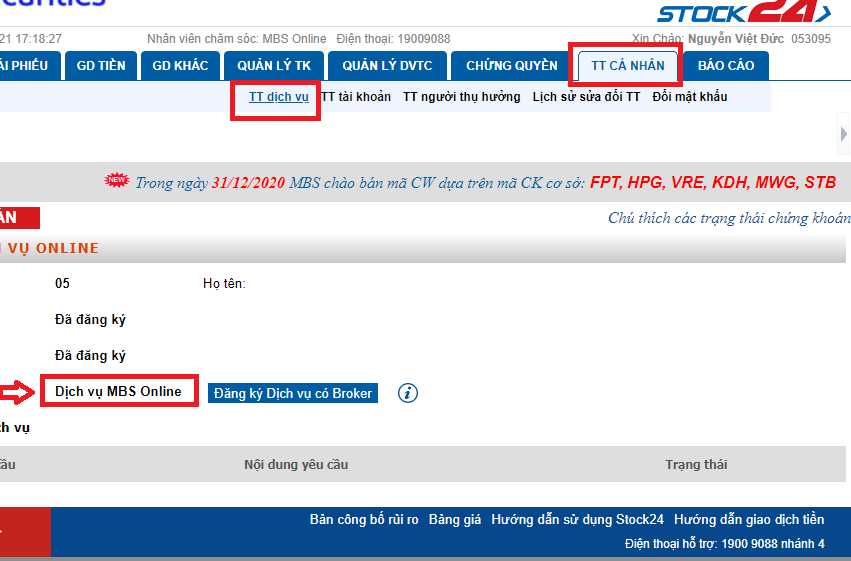Image resolution: width=851 pixels, height=561 pixels.
Task: Click the TT dịch vụ submenu link
Action: pyautogui.click(x=278, y=97)
